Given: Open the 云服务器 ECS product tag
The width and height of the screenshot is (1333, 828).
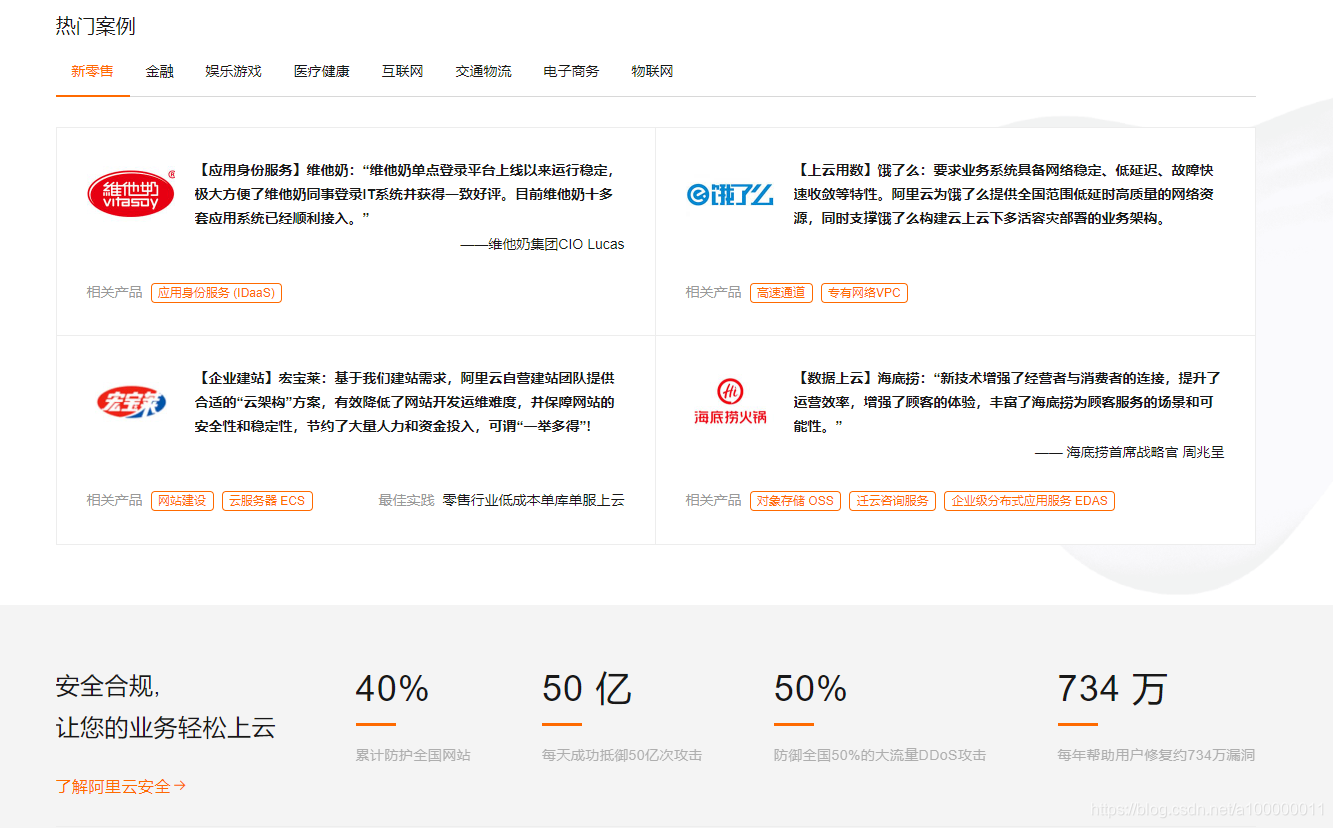Looking at the screenshot, I should coord(267,500).
